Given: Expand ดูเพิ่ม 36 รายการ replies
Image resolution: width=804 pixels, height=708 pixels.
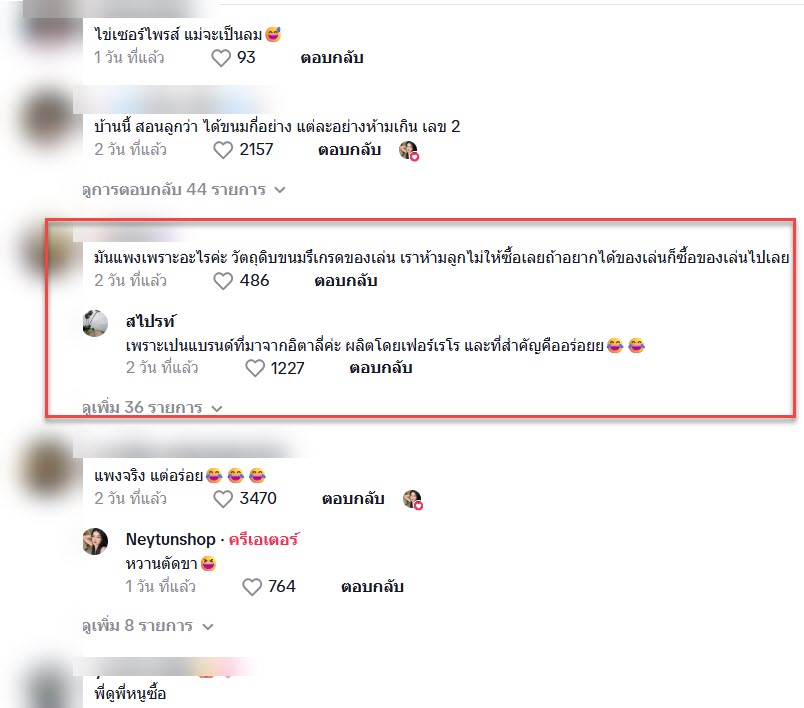Looking at the screenshot, I should point(152,408).
